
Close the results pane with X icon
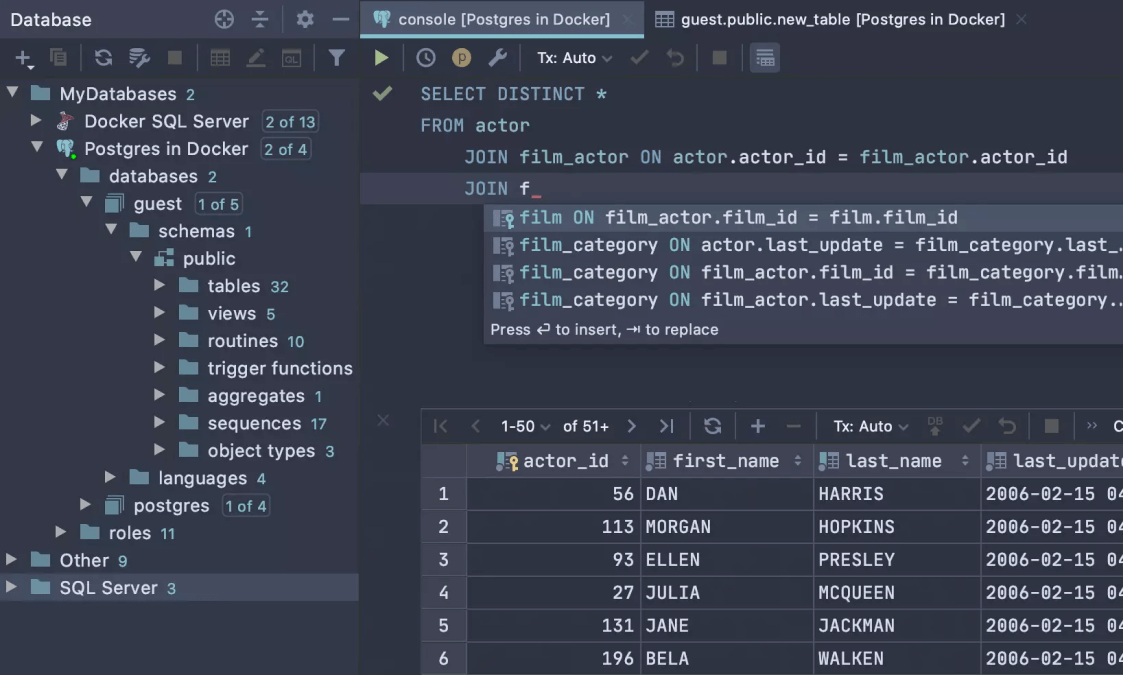pyautogui.click(x=383, y=421)
